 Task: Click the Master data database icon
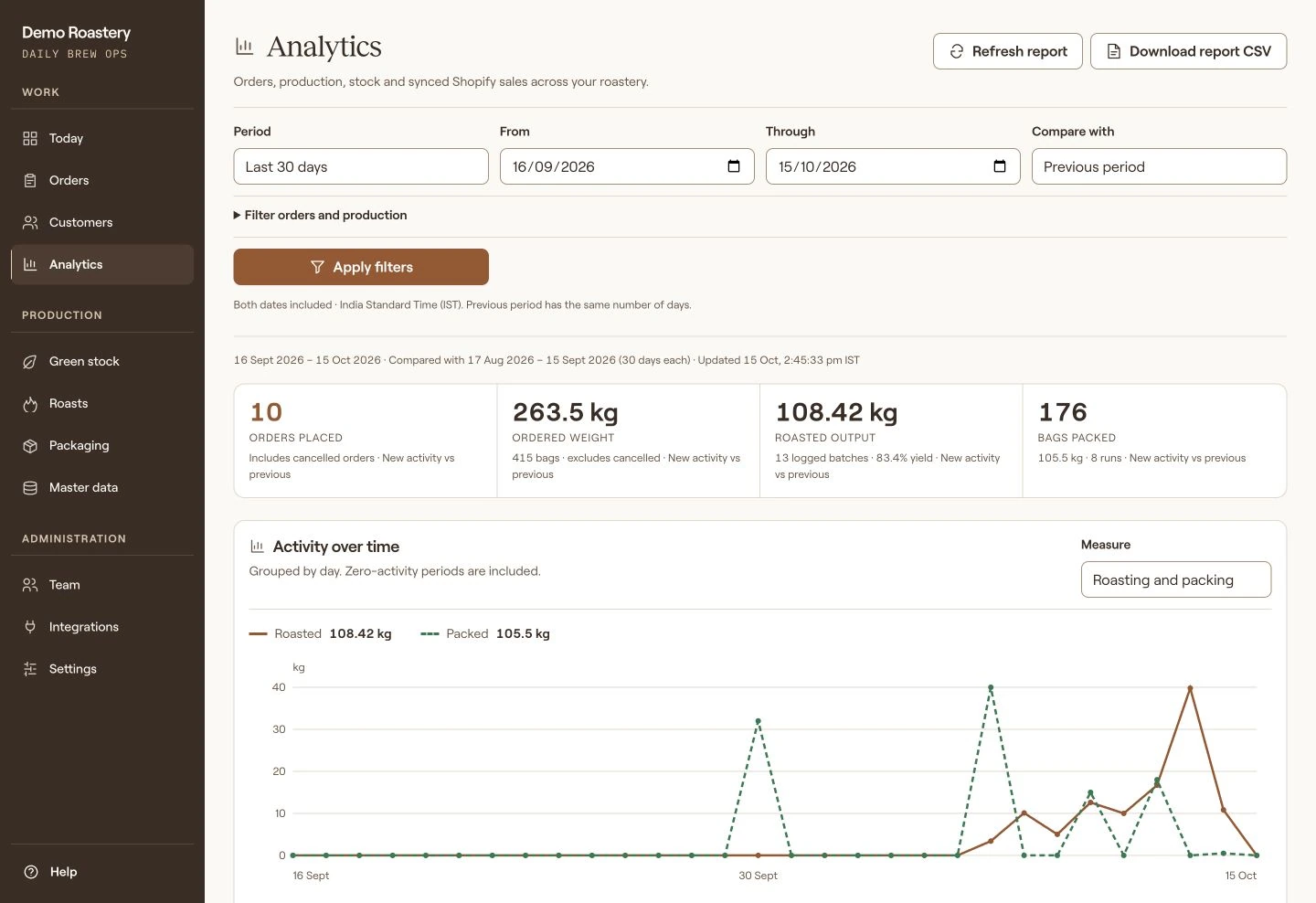[30, 487]
